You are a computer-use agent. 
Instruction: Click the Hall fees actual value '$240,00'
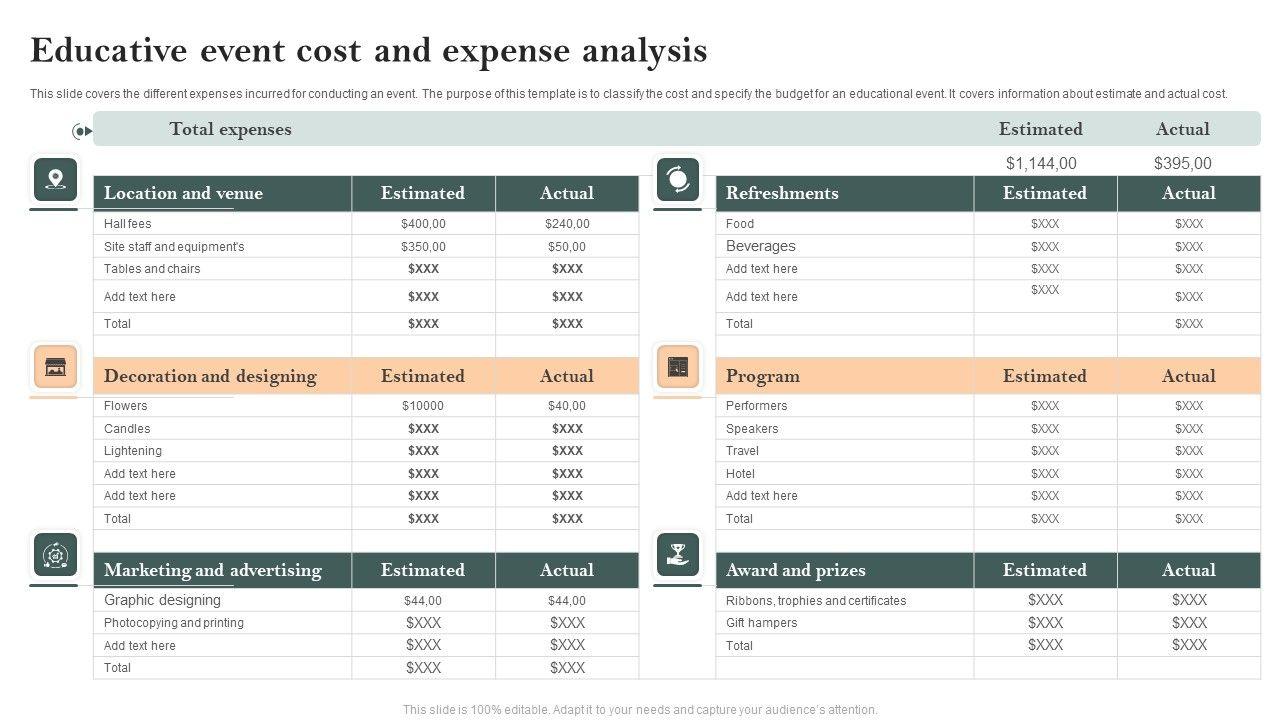(567, 224)
